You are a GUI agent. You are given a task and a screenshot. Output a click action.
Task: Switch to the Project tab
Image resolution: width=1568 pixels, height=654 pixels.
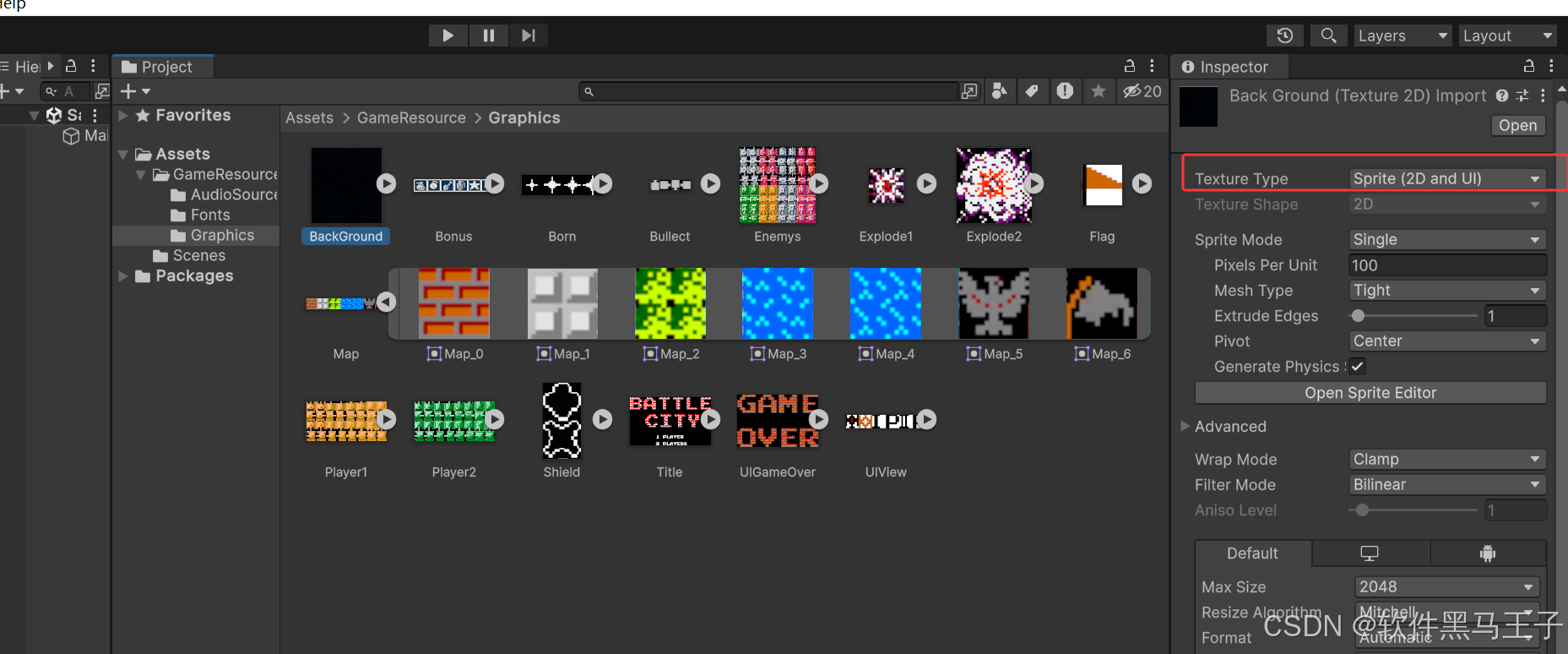click(162, 67)
